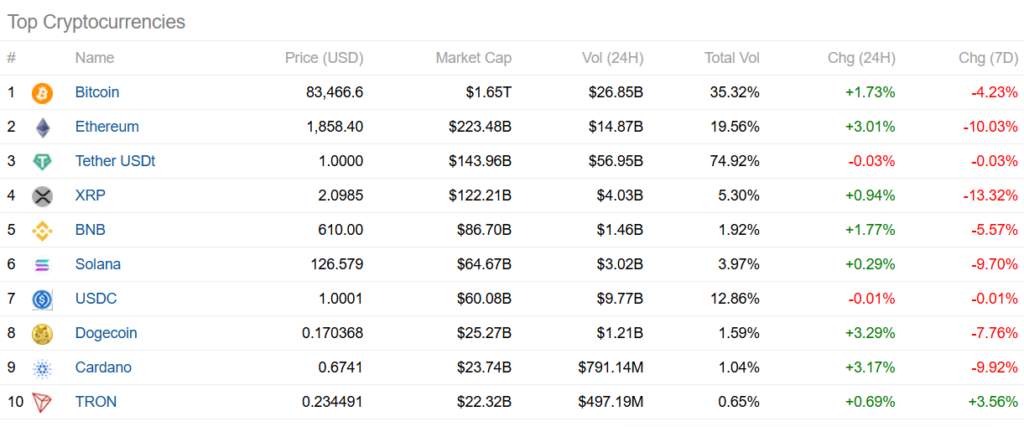The image size is (1024, 427).
Task: Sort by the Vol (24H) column header
Action: tap(613, 58)
